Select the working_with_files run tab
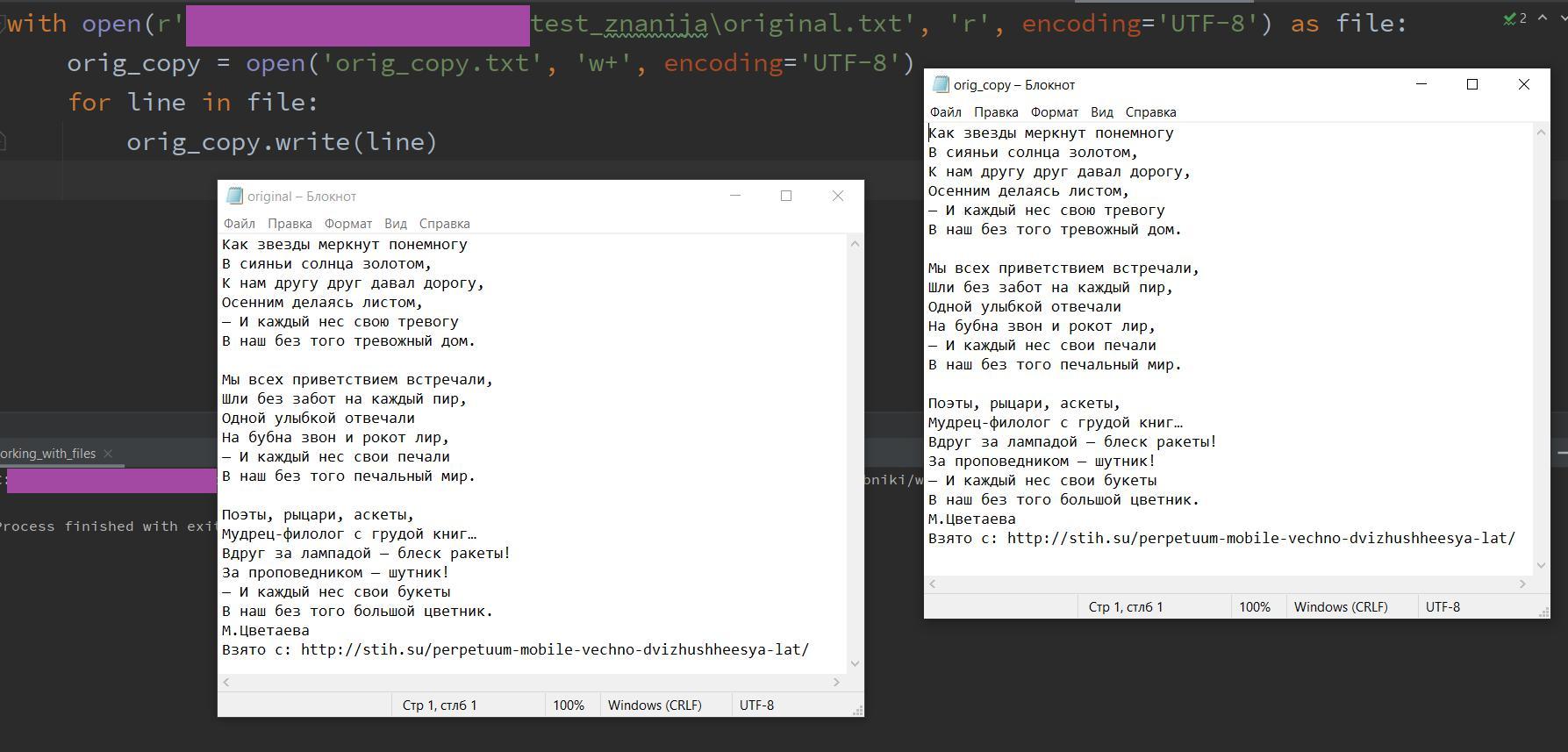This screenshot has width=1568, height=752. pyautogui.click(x=47, y=454)
